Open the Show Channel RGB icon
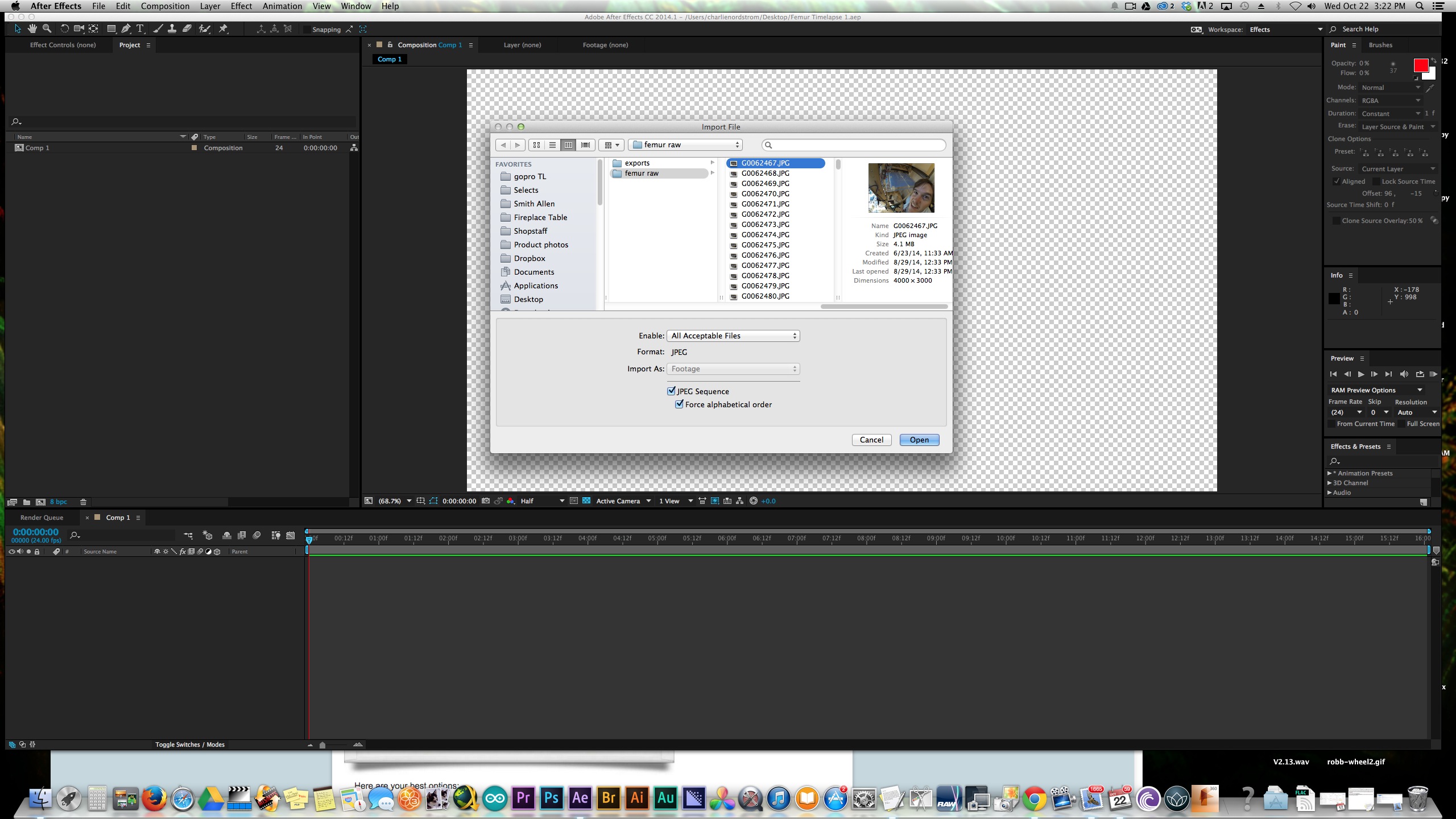The width and height of the screenshot is (1456, 819). click(x=511, y=501)
